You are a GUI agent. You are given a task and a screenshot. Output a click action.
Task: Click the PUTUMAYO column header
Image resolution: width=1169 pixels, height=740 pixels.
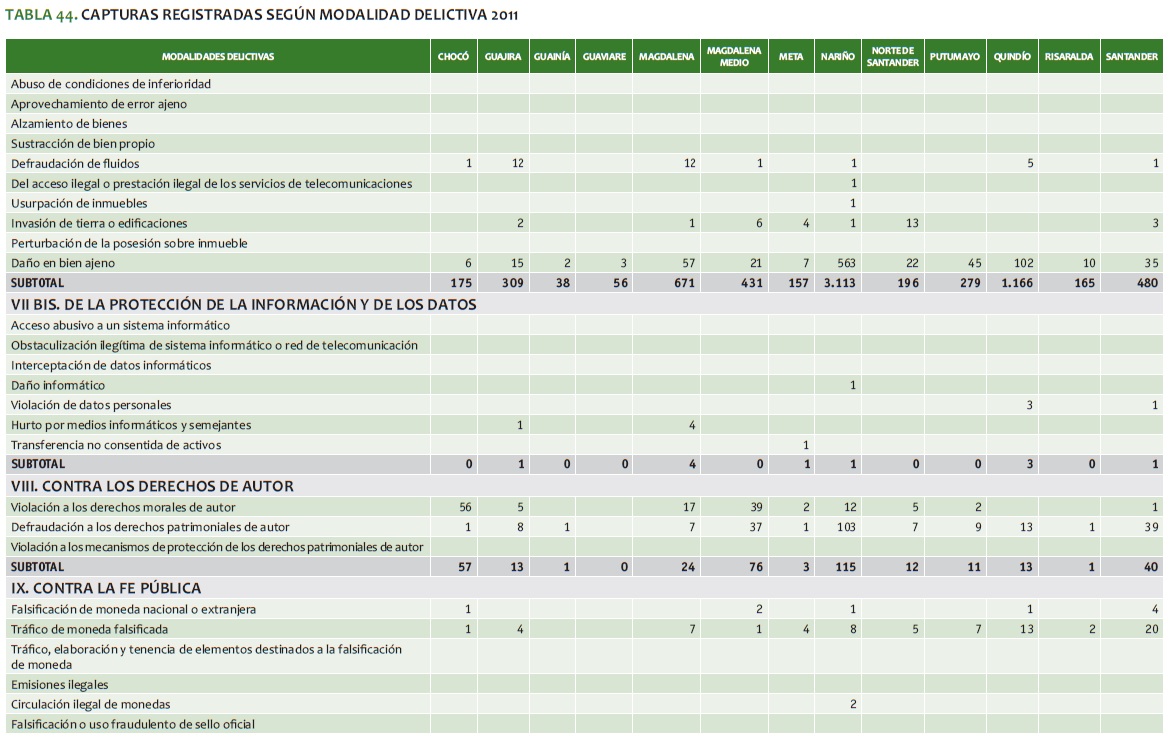(954, 57)
